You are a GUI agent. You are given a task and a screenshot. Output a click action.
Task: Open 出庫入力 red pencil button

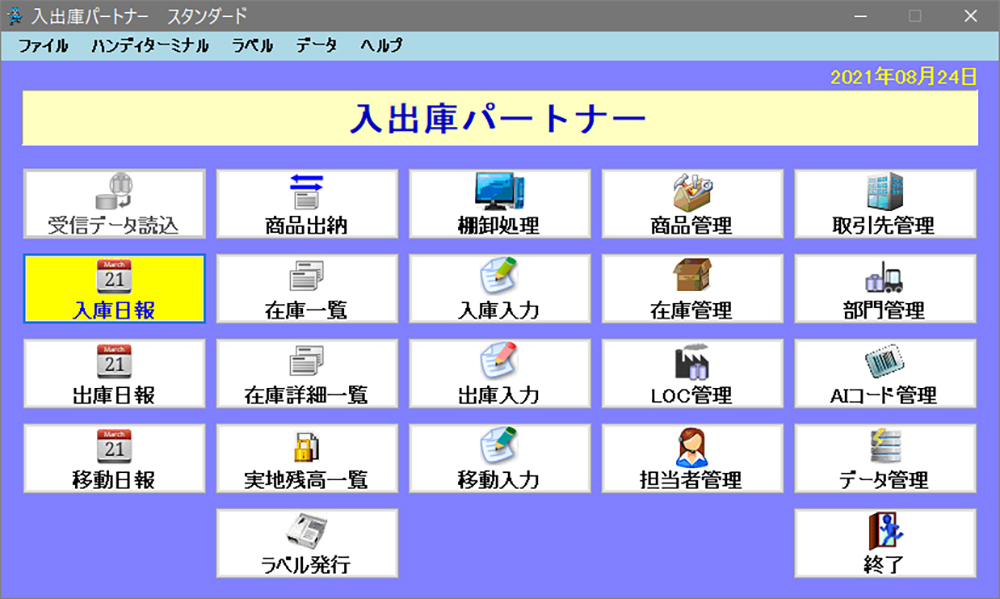(x=499, y=374)
